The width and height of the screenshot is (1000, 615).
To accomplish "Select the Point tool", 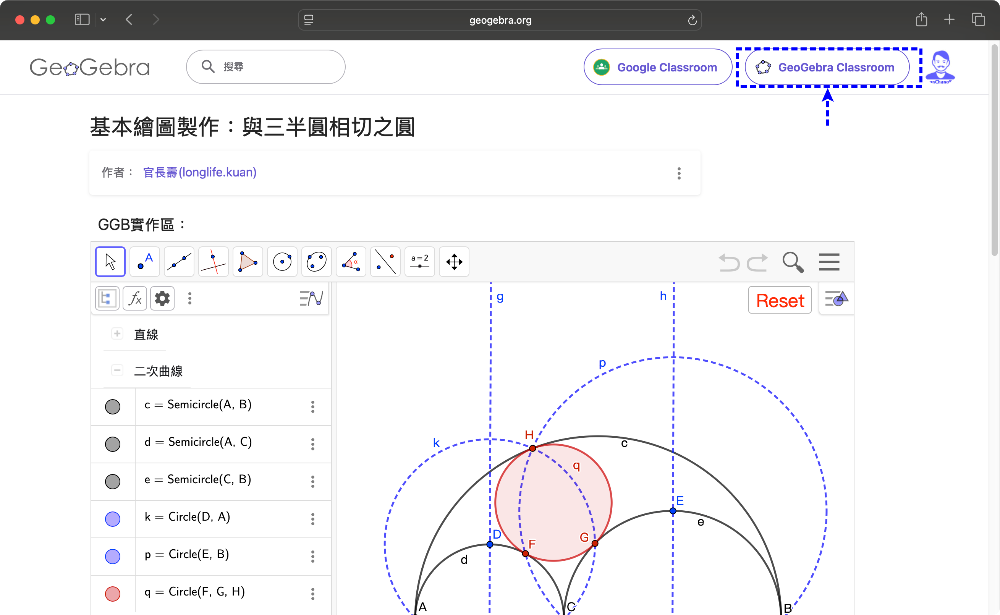I will (145, 262).
